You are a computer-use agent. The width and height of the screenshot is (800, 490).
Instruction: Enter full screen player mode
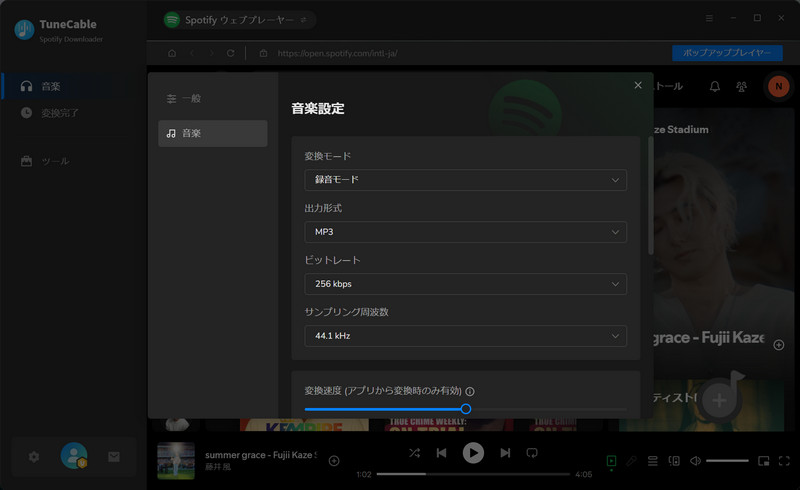click(784, 461)
